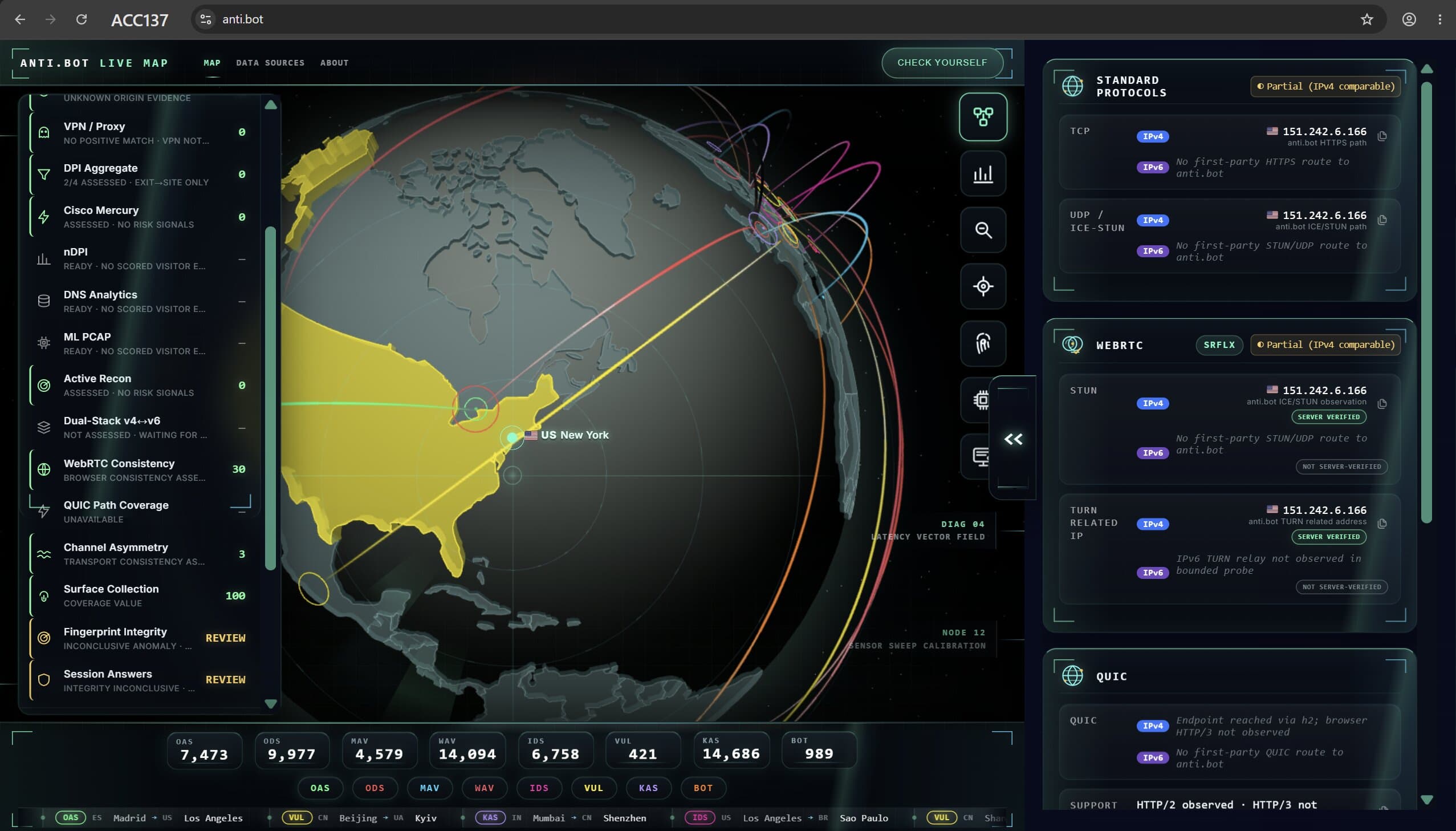Click the Beijing to Kyiv ticker entry
1456x831 pixels.
click(360, 818)
